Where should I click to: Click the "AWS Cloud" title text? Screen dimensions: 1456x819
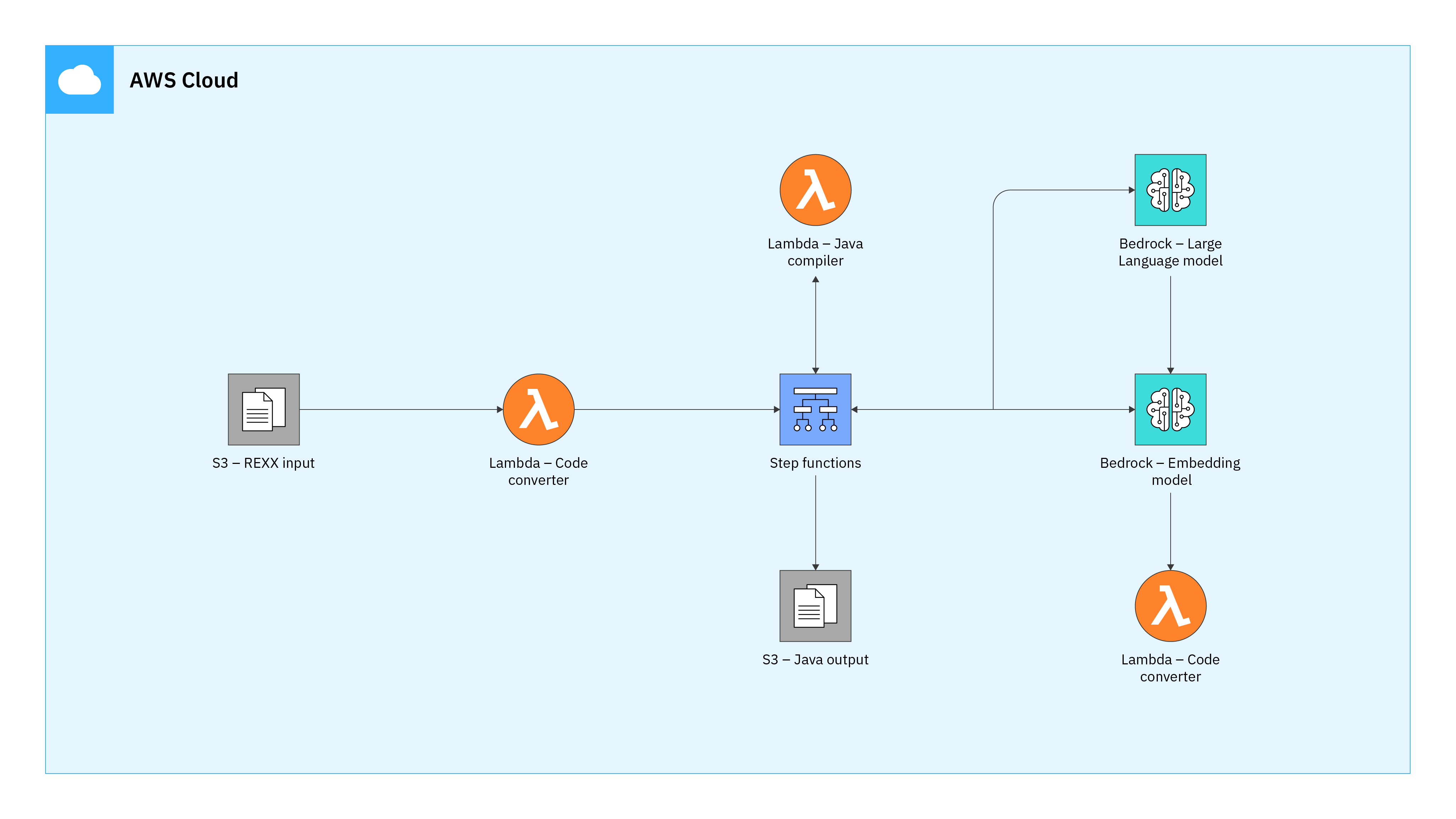[184, 80]
